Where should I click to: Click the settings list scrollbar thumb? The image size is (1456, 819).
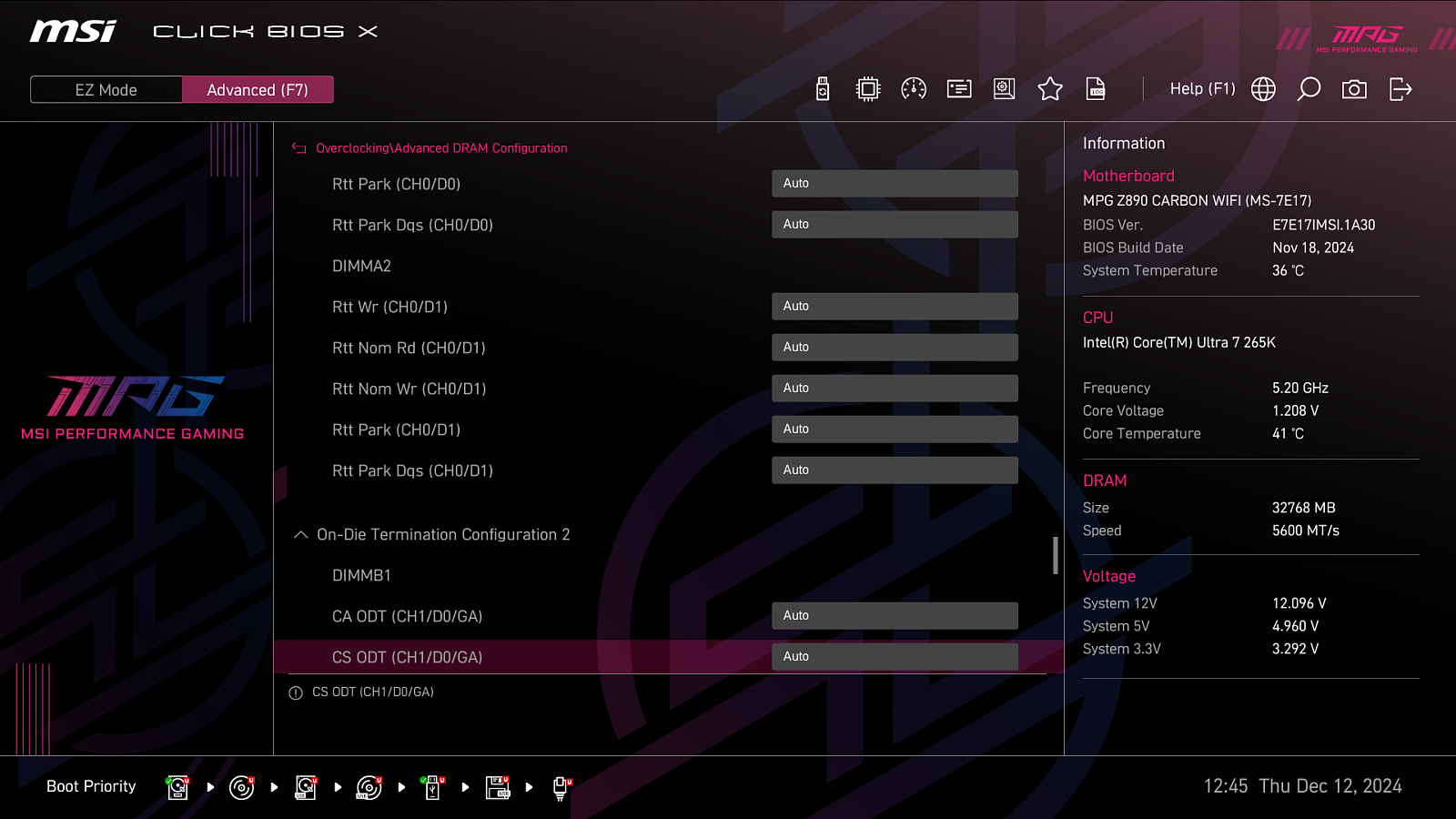click(x=1056, y=555)
